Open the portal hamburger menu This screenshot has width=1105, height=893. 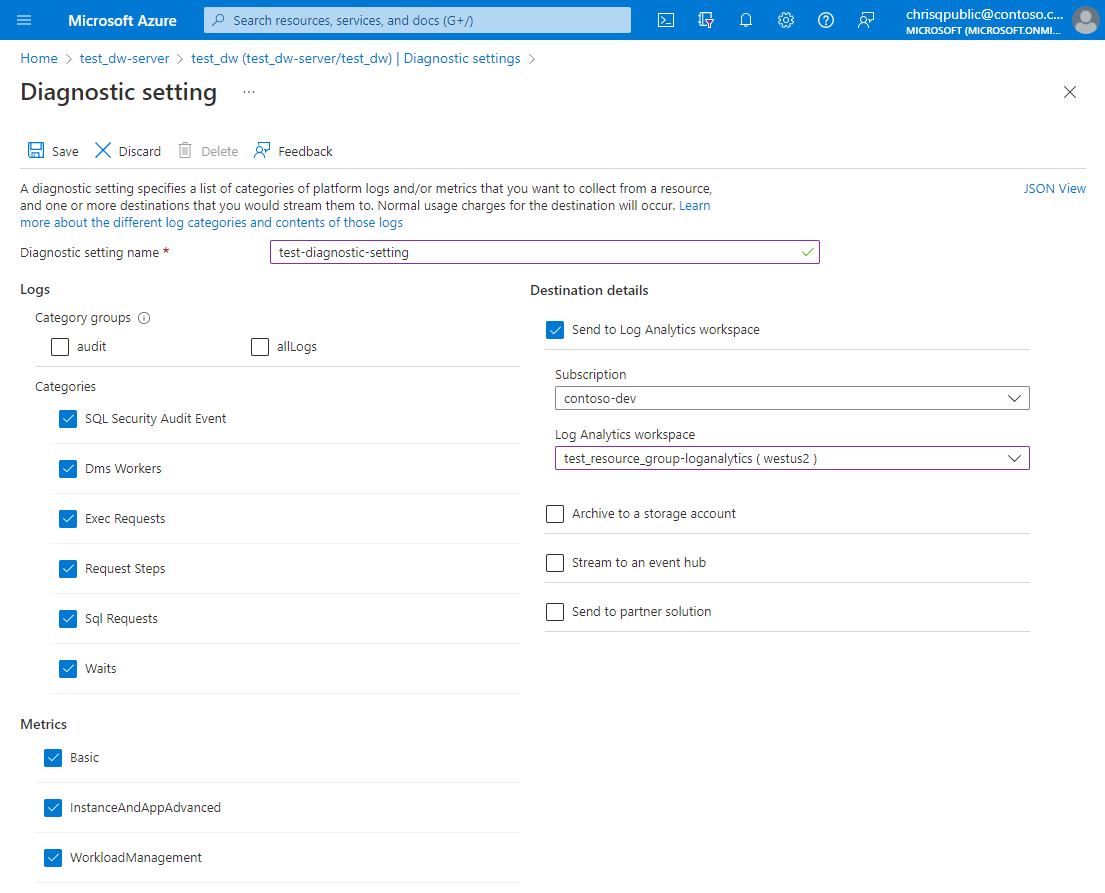[x=24, y=19]
